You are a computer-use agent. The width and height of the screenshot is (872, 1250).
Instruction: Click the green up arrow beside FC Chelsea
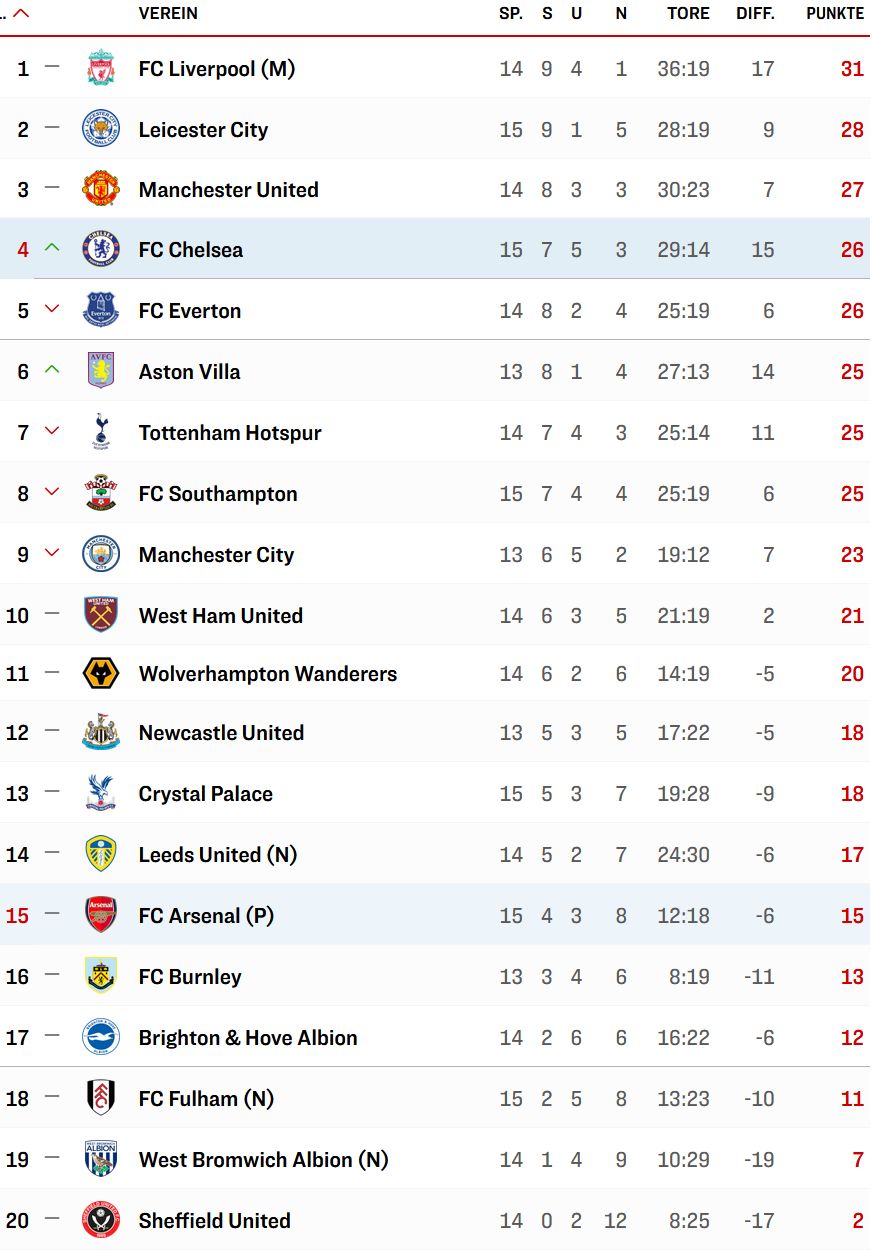52,248
